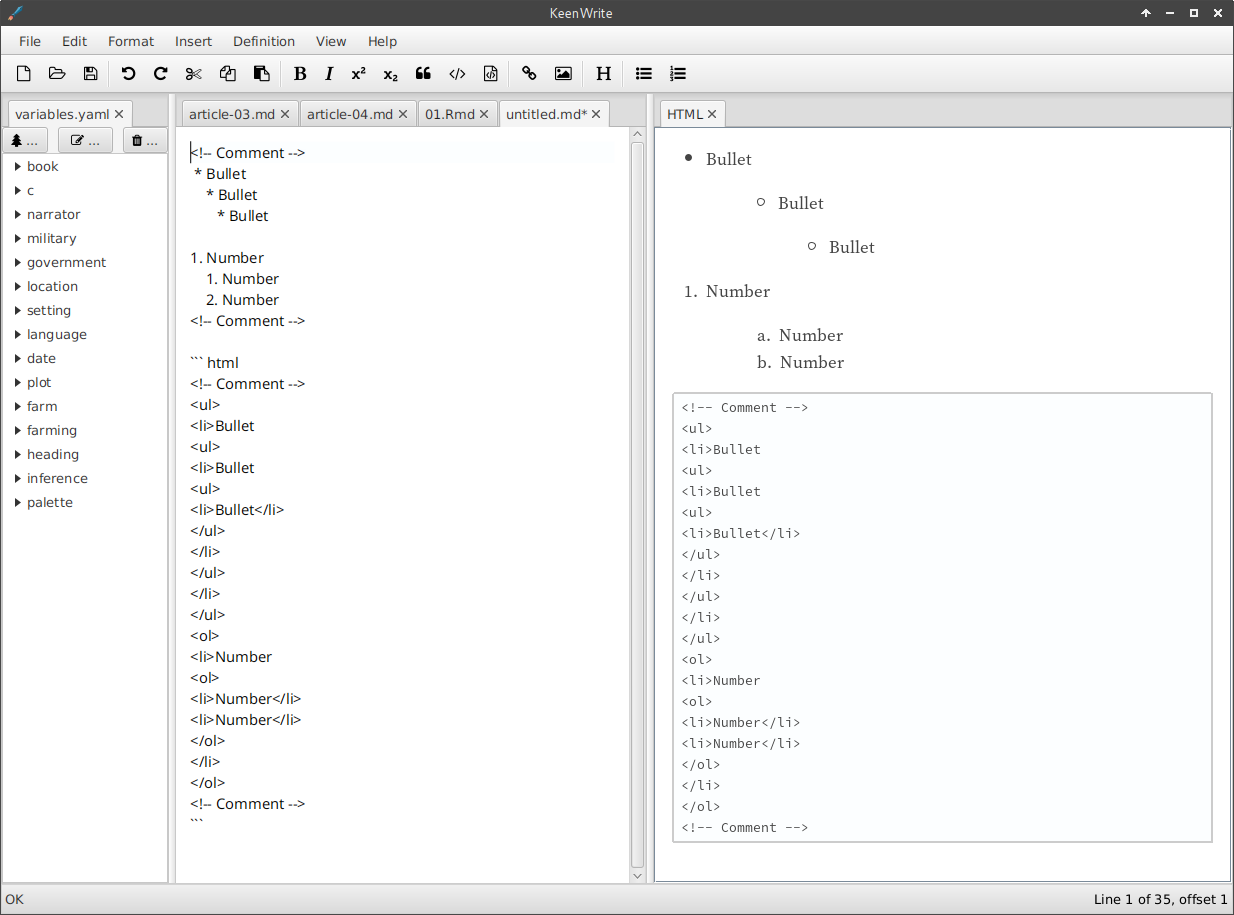The height and width of the screenshot is (915, 1234).
Task: Click the create definition tree button
Action: coord(27,141)
